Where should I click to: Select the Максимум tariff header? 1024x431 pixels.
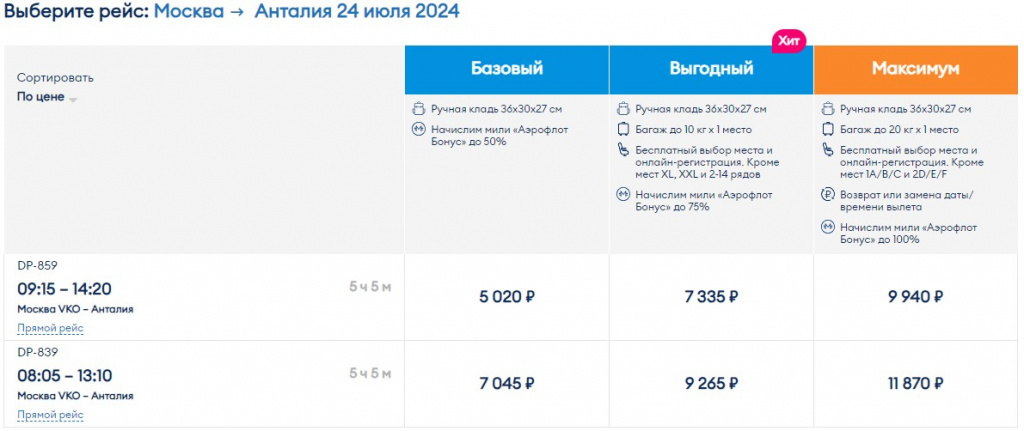[x=916, y=69]
